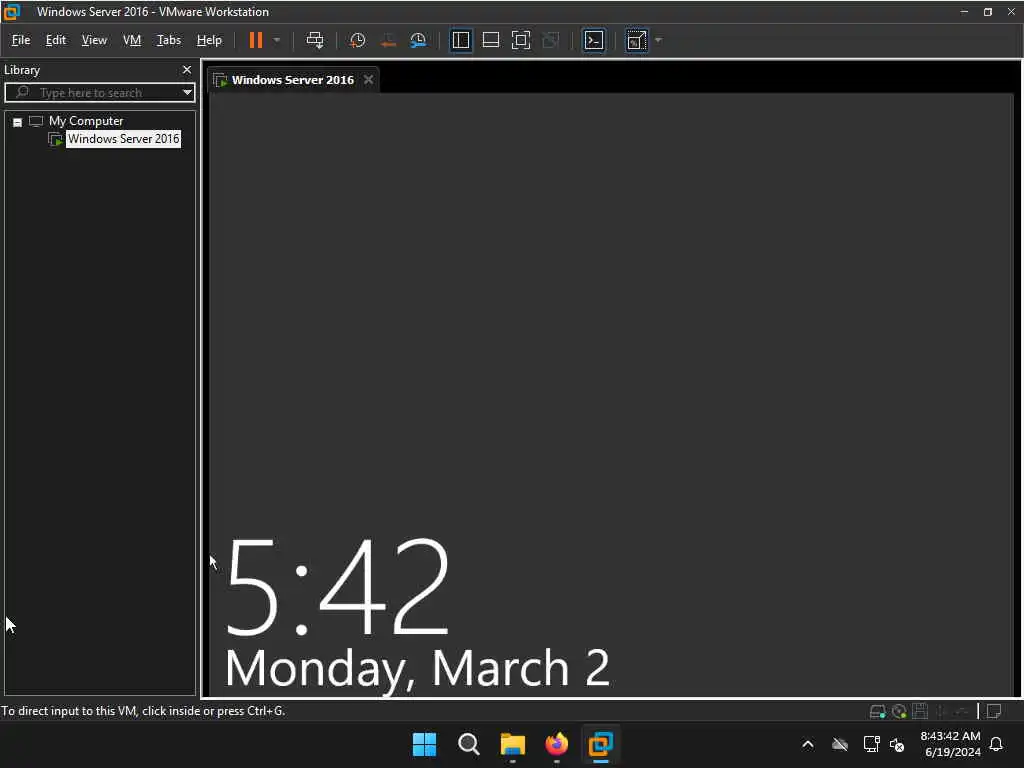Open the File menu
This screenshot has height=768, width=1024.
pyautogui.click(x=21, y=40)
